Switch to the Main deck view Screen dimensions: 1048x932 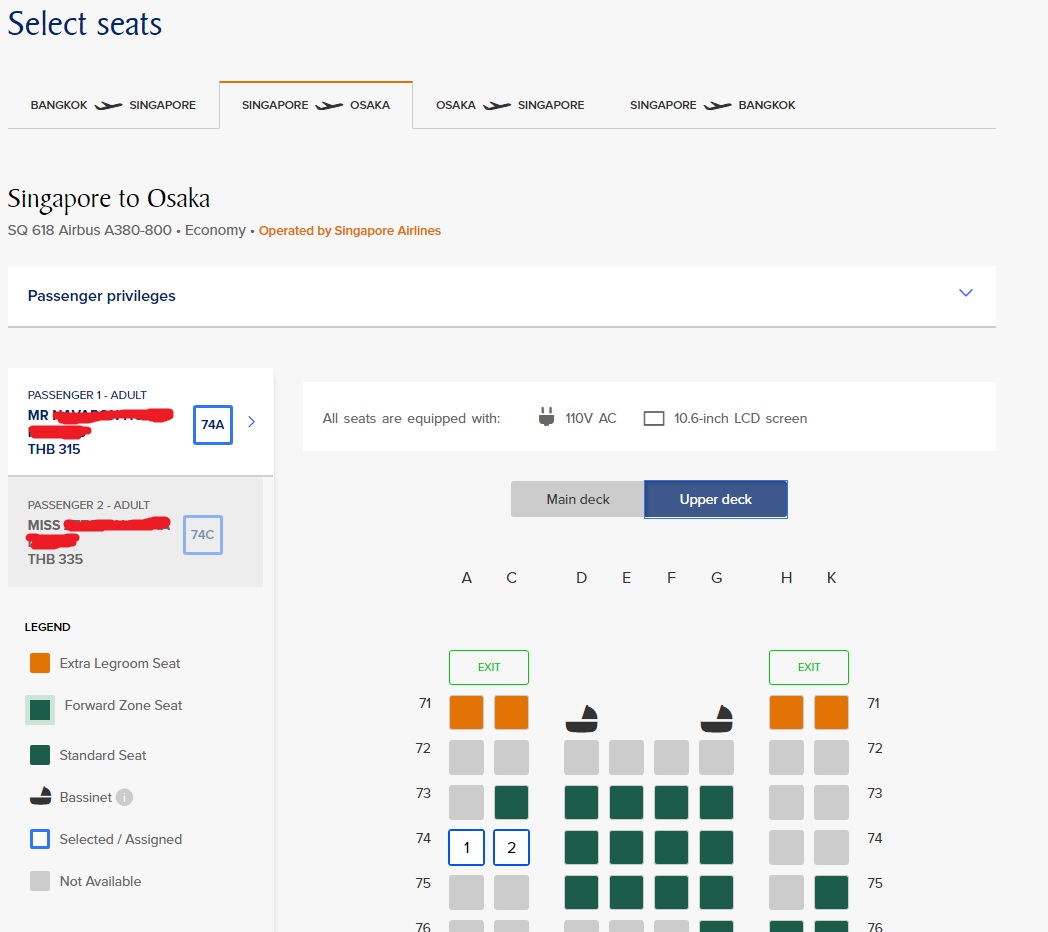click(578, 499)
